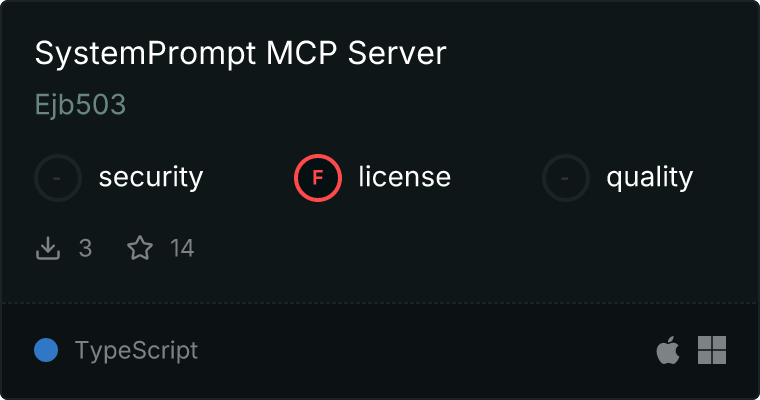Image resolution: width=760 pixels, height=400 pixels.
Task: Click the star count 14
Action: [x=182, y=248]
